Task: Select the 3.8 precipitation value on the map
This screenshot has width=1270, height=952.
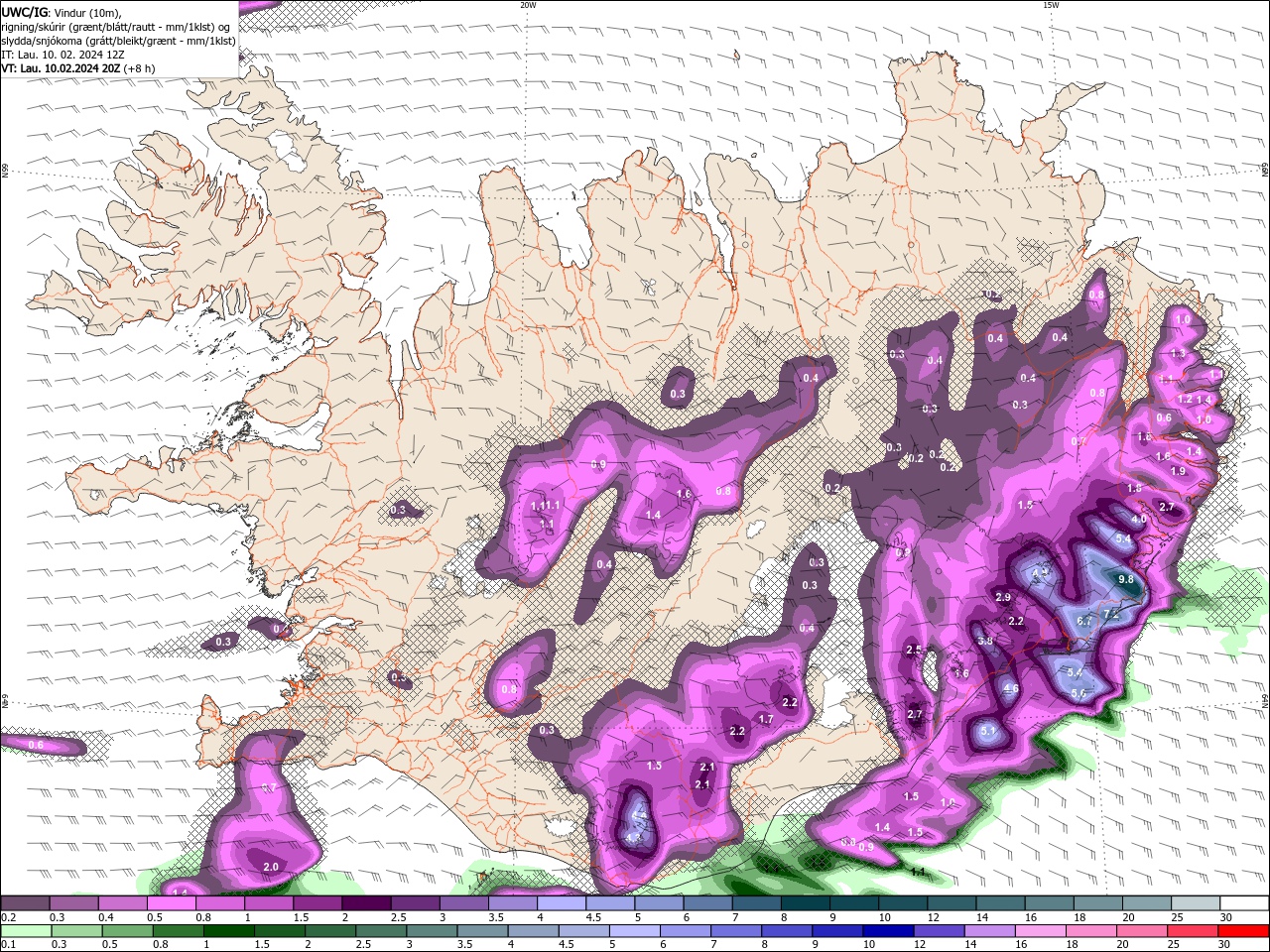Action: [x=985, y=641]
